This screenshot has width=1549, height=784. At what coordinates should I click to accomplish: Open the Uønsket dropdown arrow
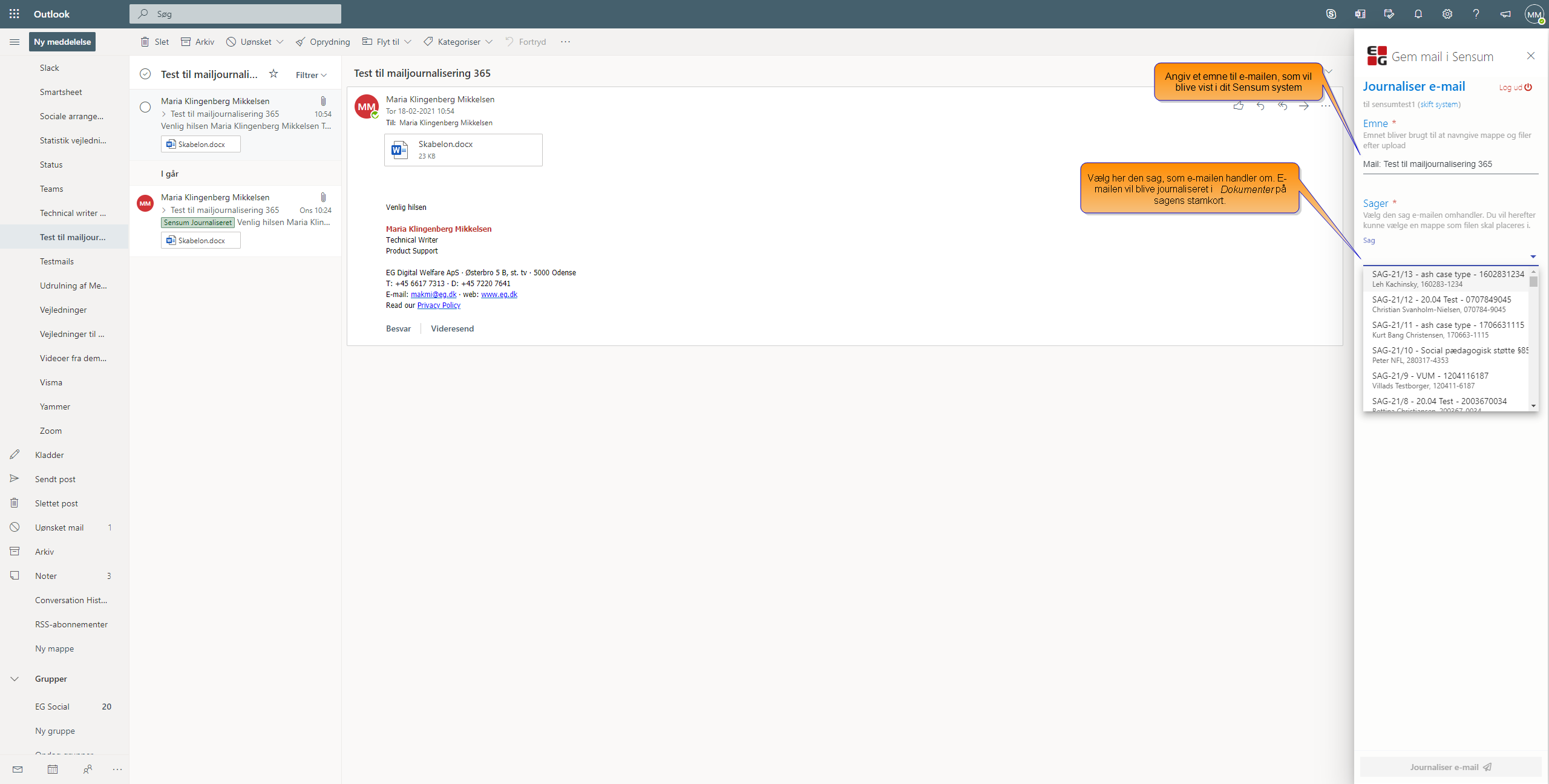[280, 42]
